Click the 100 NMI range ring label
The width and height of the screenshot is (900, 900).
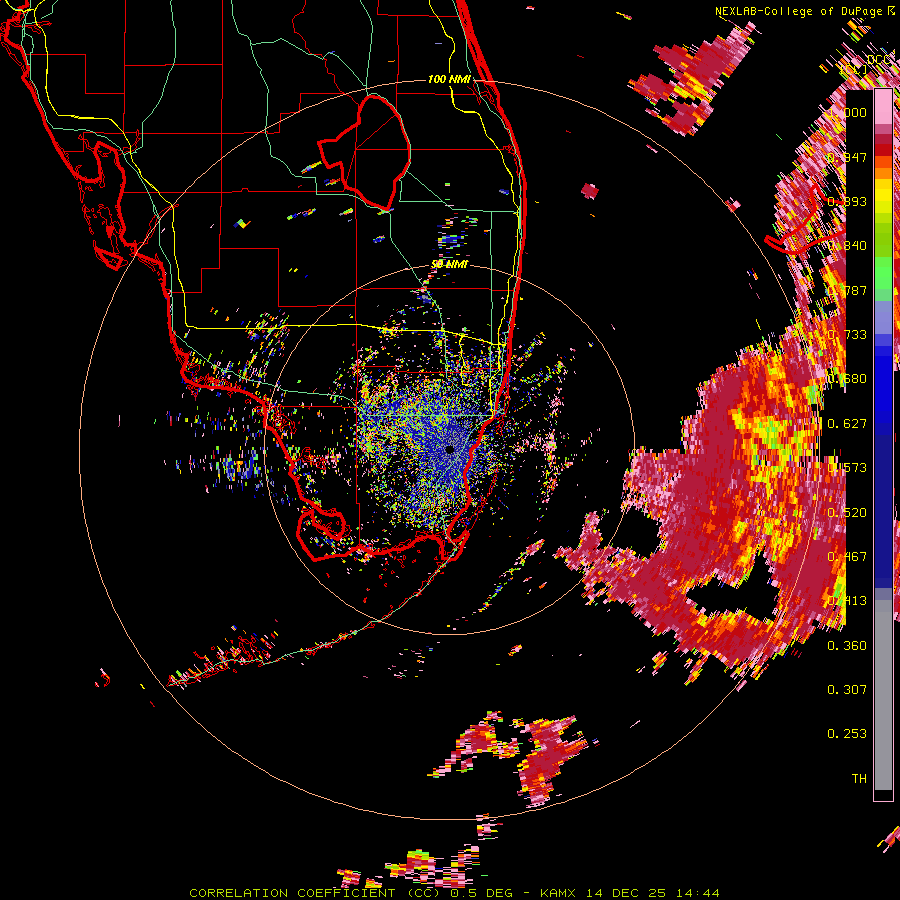tap(449, 79)
